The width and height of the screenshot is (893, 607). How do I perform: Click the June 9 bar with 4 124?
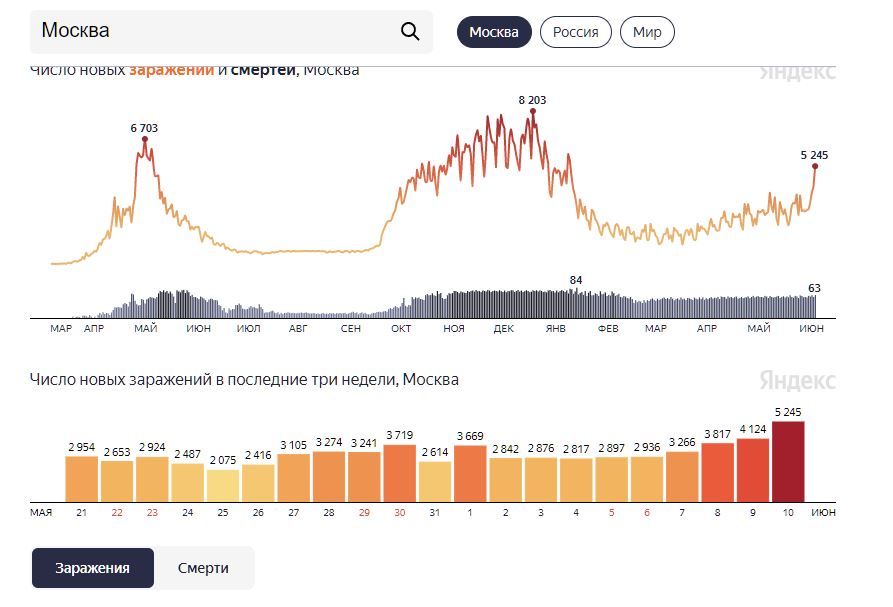[x=752, y=470]
